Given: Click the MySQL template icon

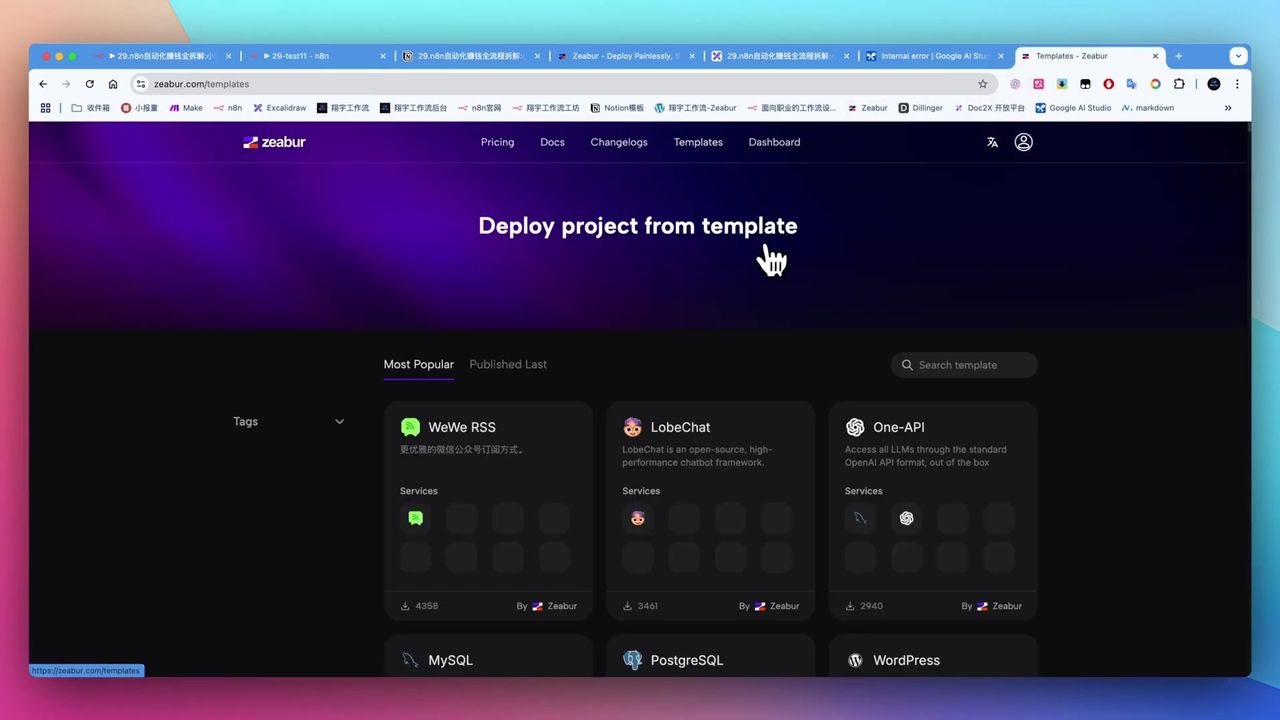Looking at the screenshot, I should (x=410, y=660).
